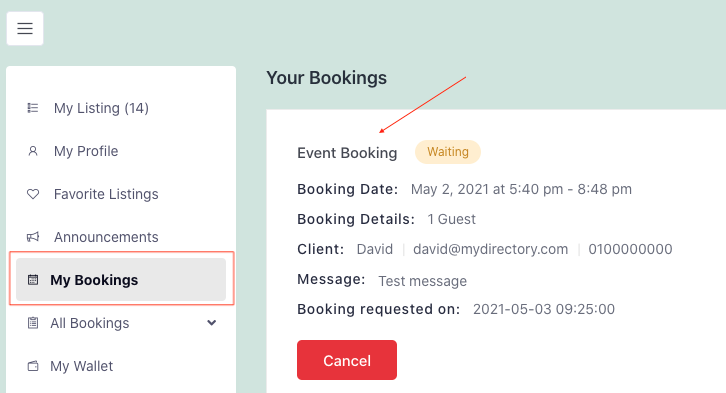Expand the All Bookings chevron
This screenshot has height=393, width=726.
tap(212, 323)
